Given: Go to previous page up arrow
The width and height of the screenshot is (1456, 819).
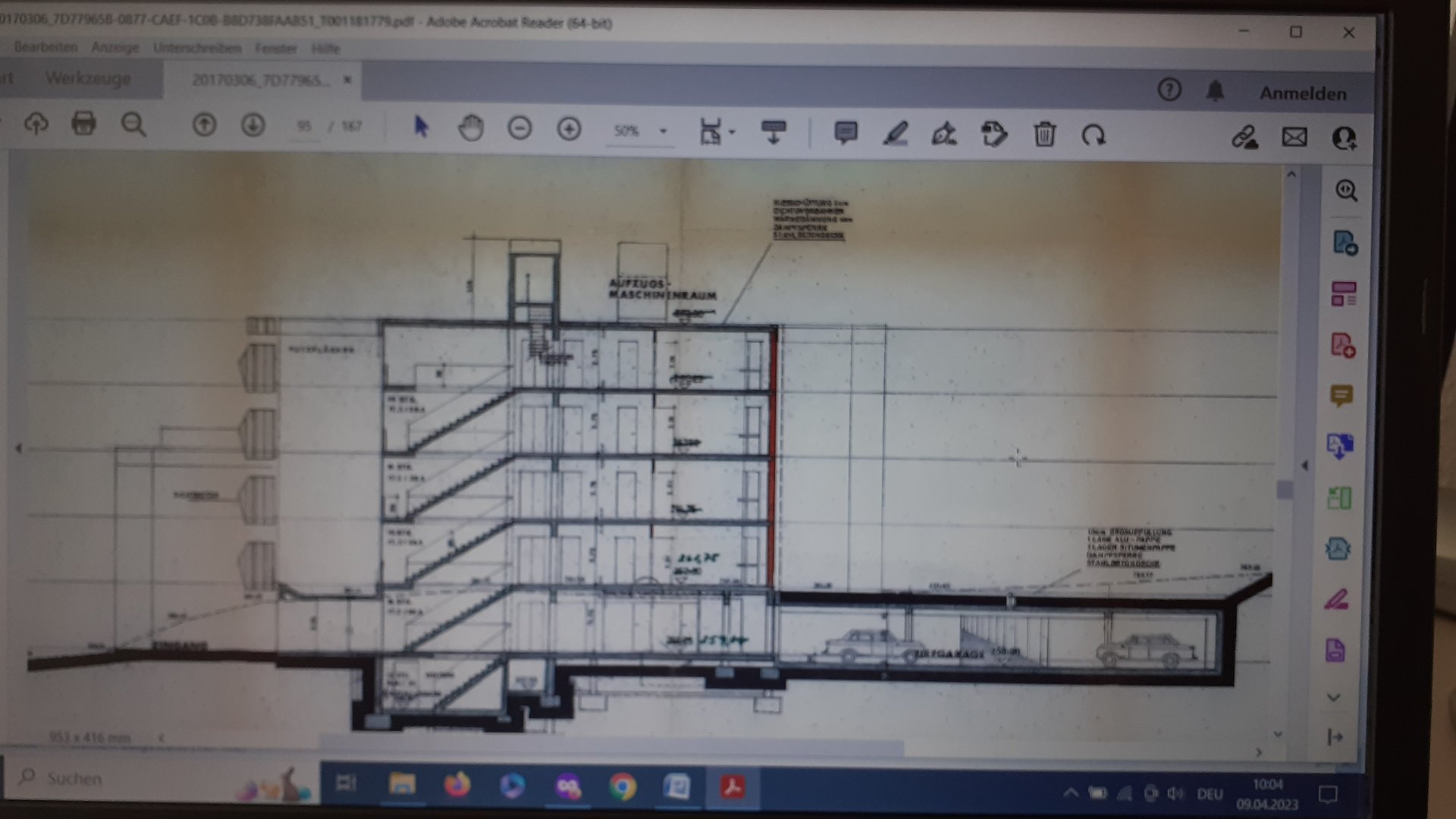Looking at the screenshot, I should coord(204,124).
